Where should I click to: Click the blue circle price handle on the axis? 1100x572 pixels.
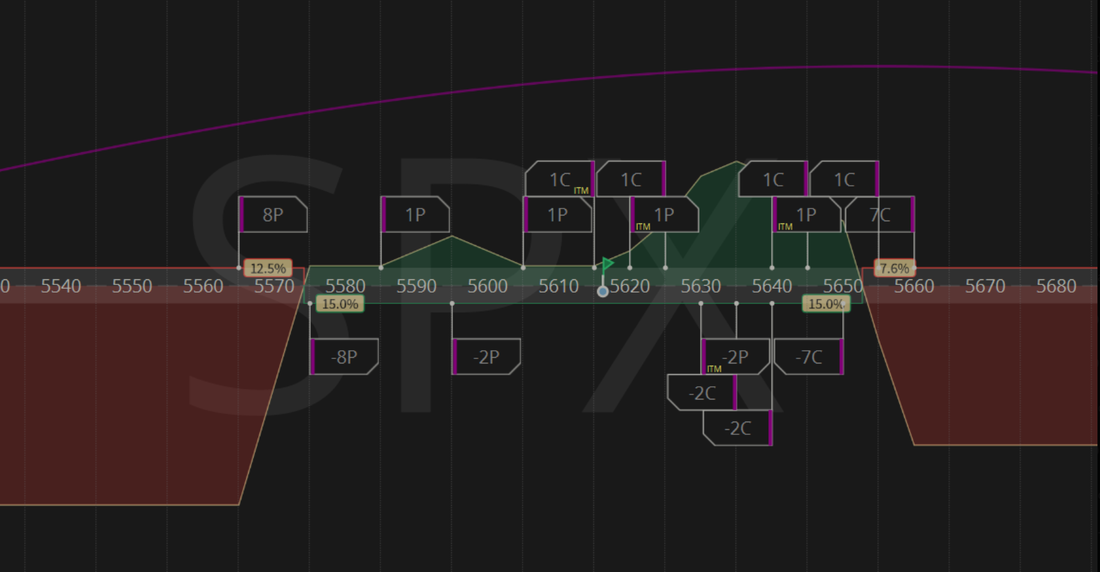pyautogui.click(x=603, y=291)
